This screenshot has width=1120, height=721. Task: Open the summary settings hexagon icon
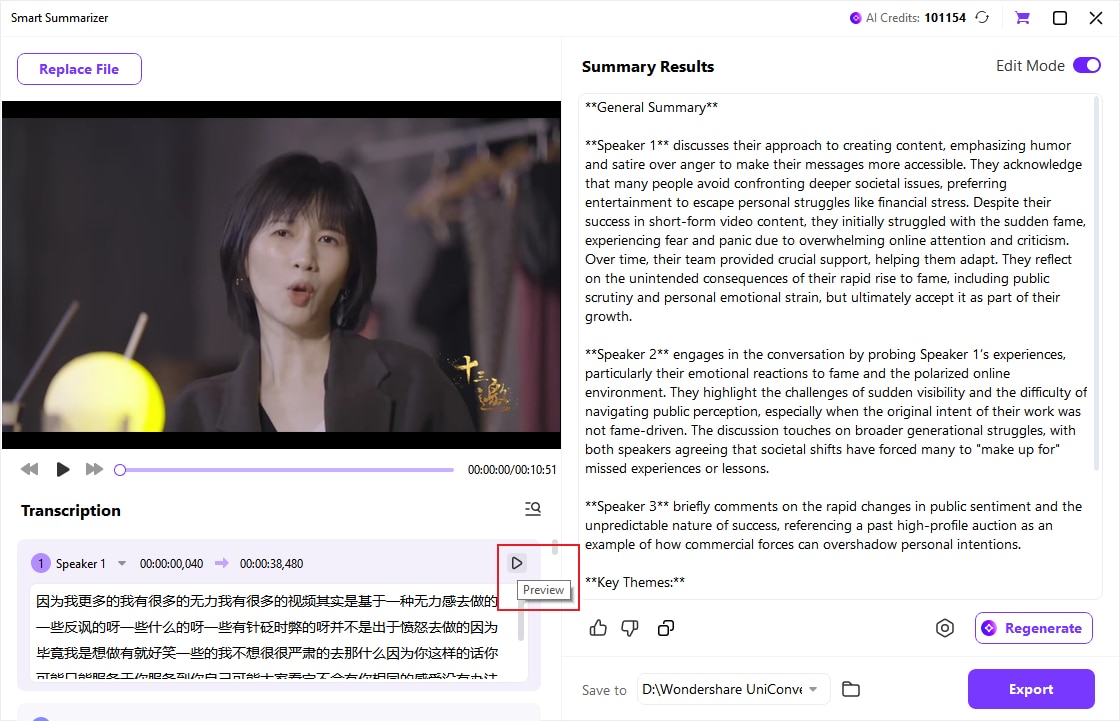(944, 628)
